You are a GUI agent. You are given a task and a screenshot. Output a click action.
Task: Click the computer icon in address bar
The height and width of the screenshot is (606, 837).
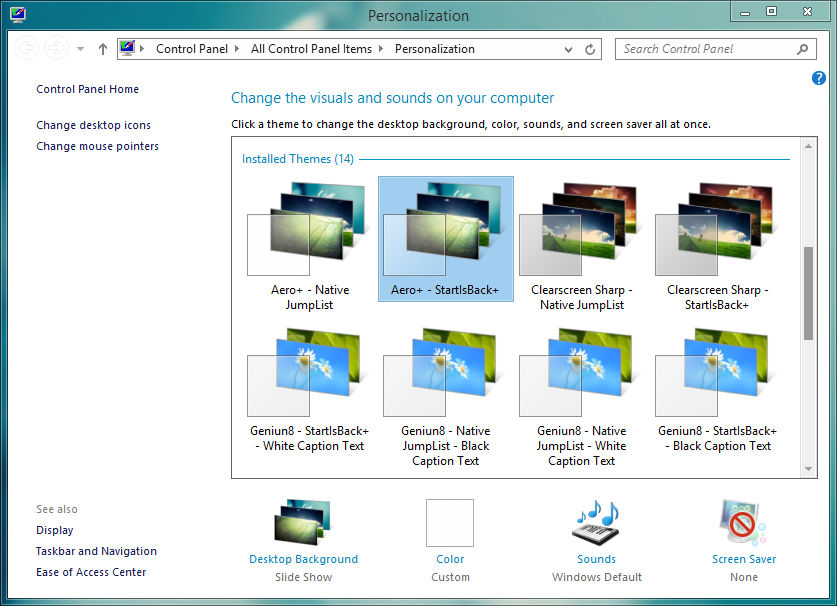point(127,49)
